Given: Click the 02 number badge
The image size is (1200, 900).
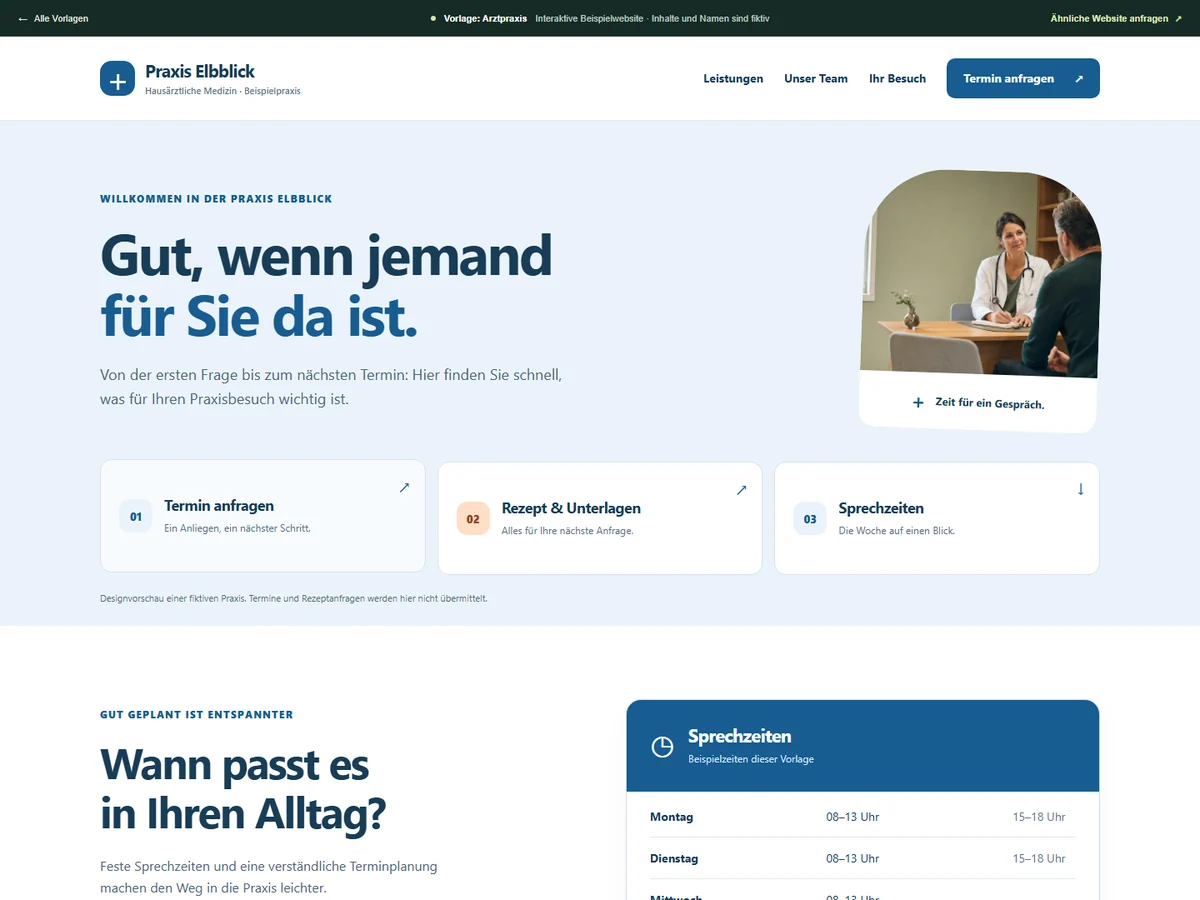Looking at the screenshot, I should (x=473, y=519).
